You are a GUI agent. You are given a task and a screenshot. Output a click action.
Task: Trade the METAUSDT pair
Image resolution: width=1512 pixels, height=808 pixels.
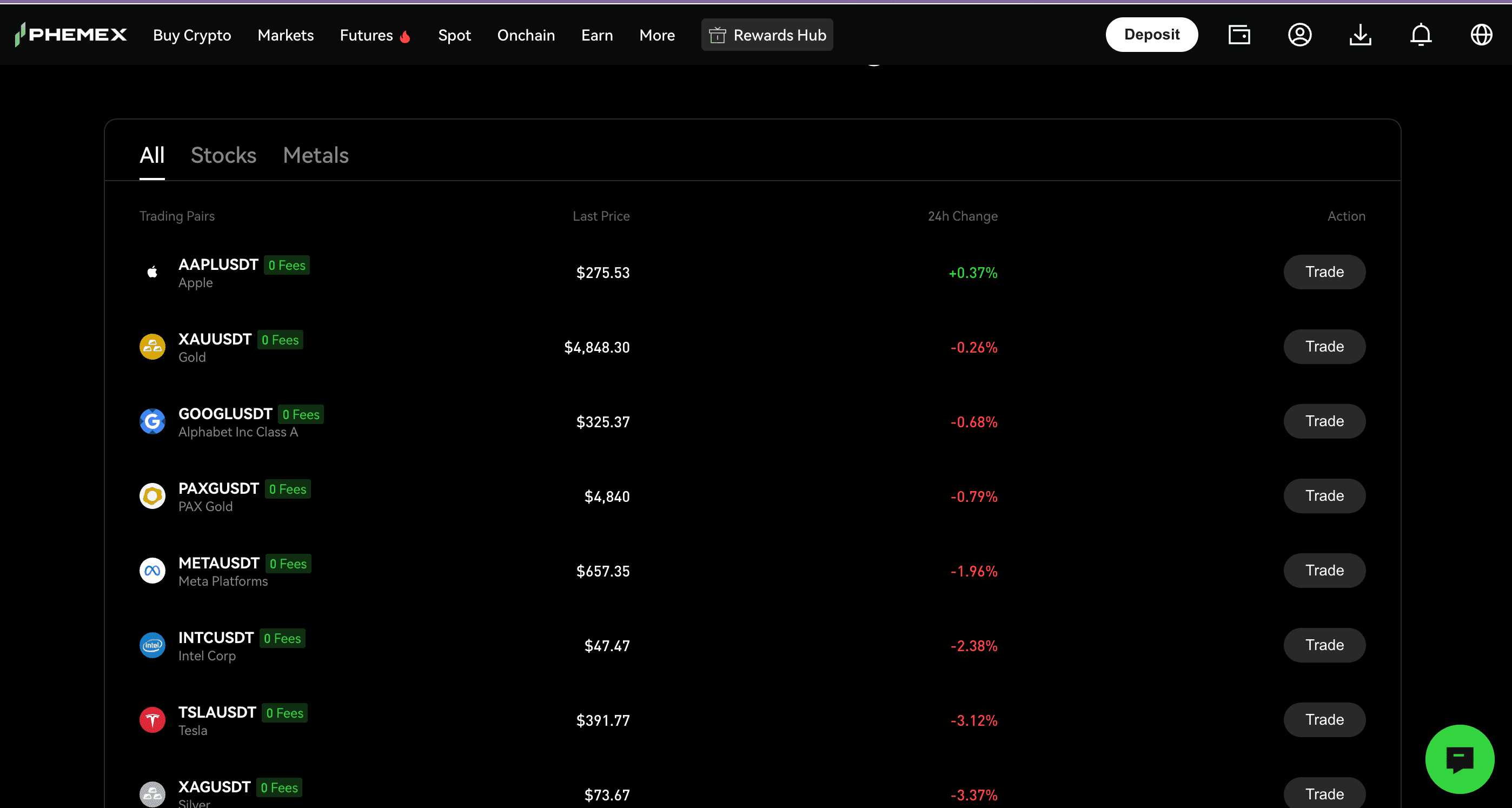(x=1324, y=570)
